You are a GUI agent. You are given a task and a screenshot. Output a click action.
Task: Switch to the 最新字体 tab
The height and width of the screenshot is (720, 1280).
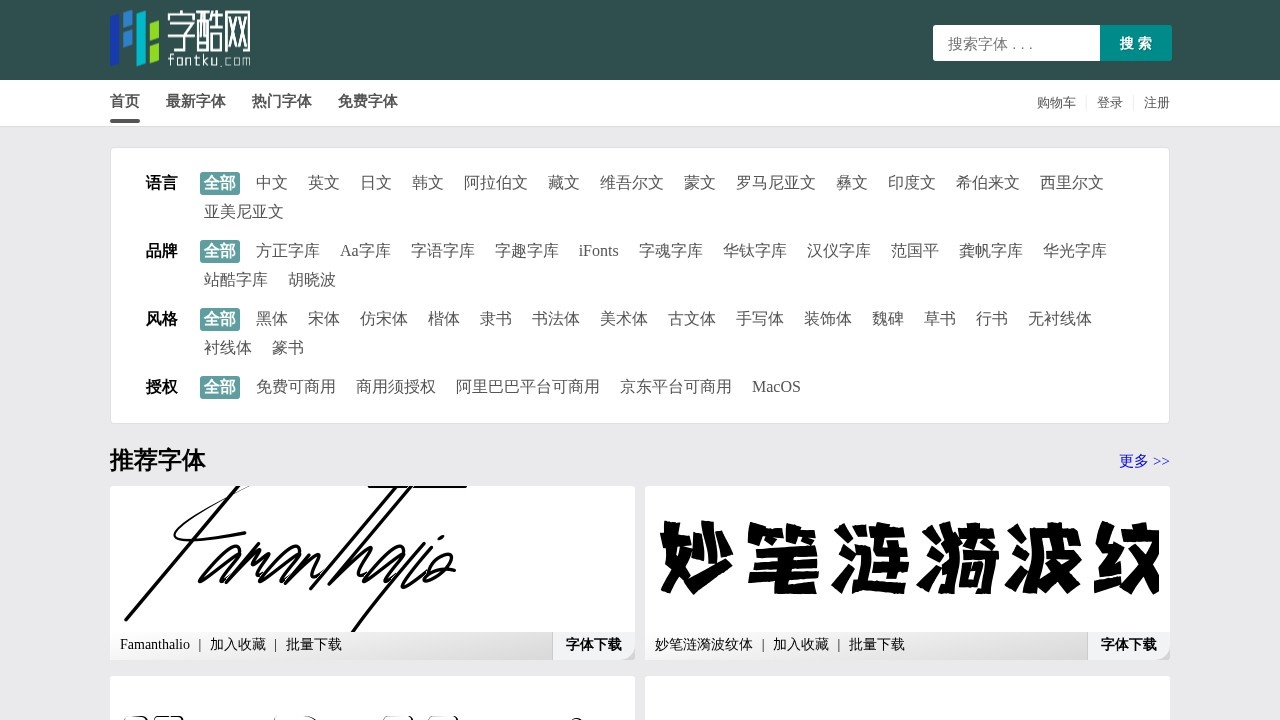point(195,101)
